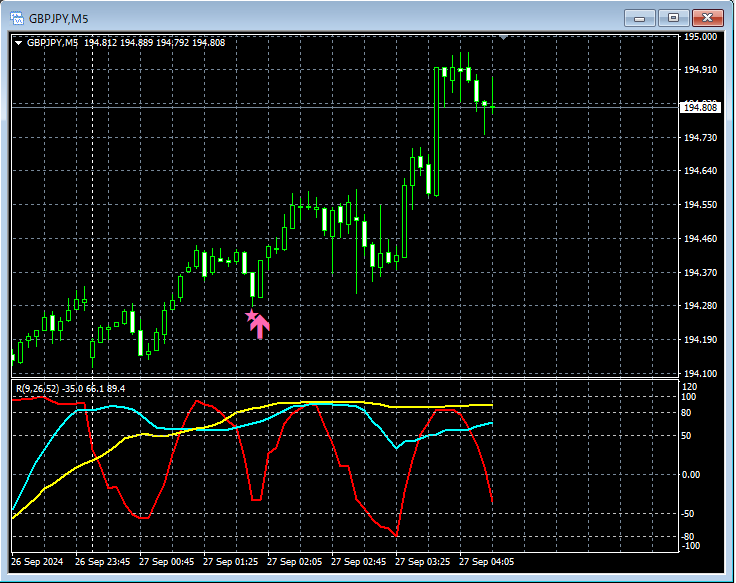This screenshot has width=736, height=583.
Task: Click the 27 Sep 01:25 time label
Action: point(230,561)
